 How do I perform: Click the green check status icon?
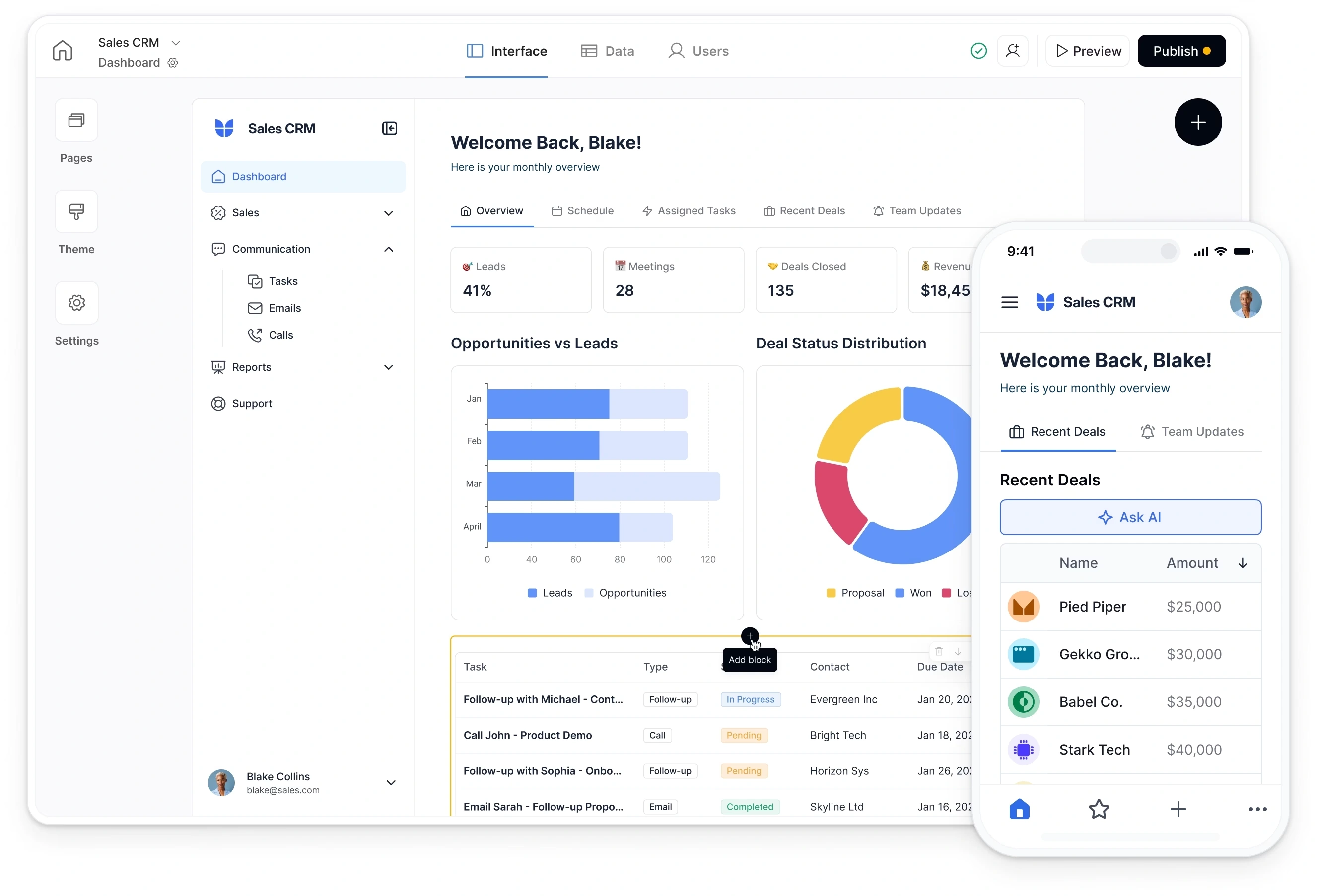pyautogui.click(x=978, y=51)
